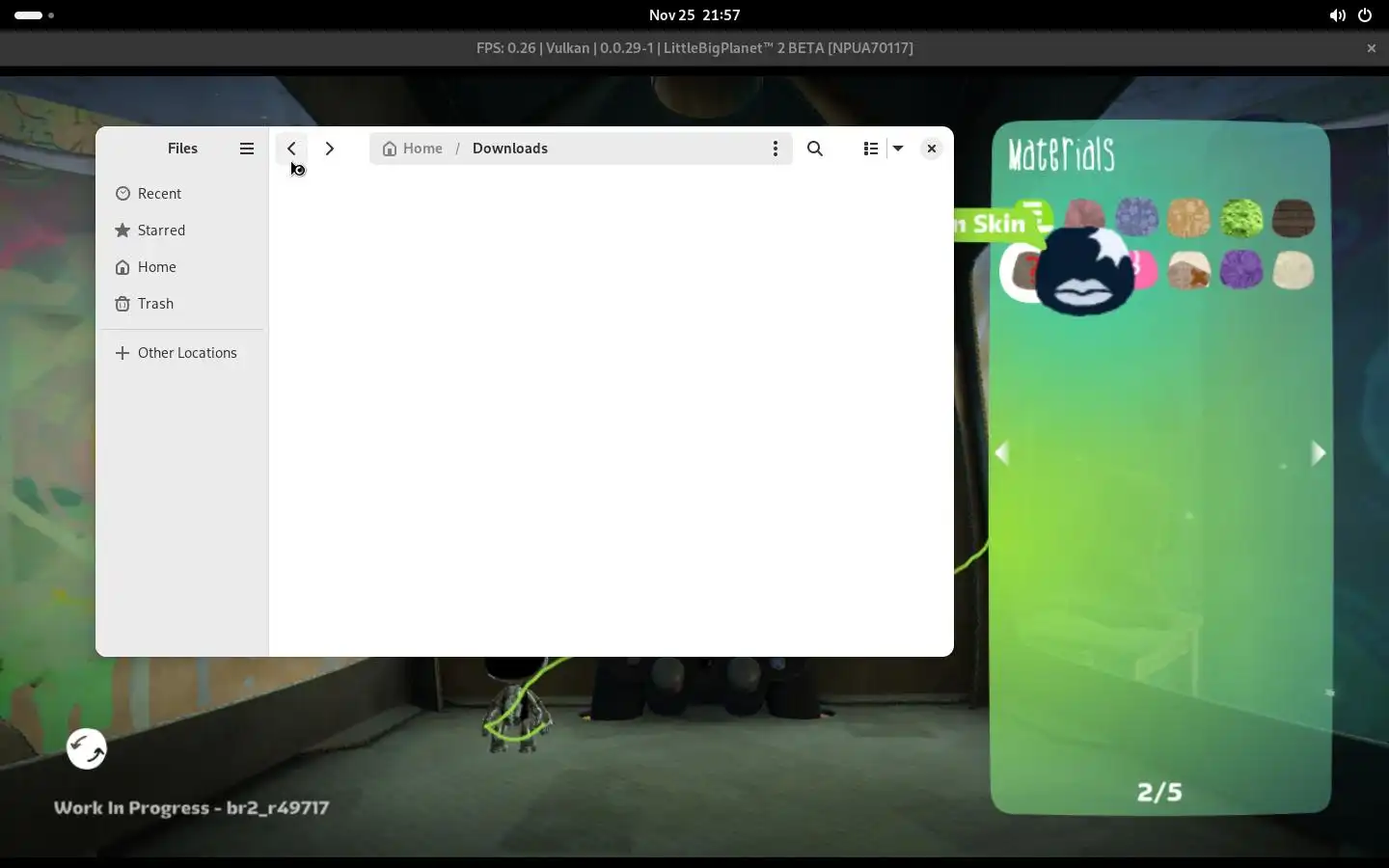Open the path bar three-dot menu
The width and height of the screenshot is (1389, 868).
(775, 149)
